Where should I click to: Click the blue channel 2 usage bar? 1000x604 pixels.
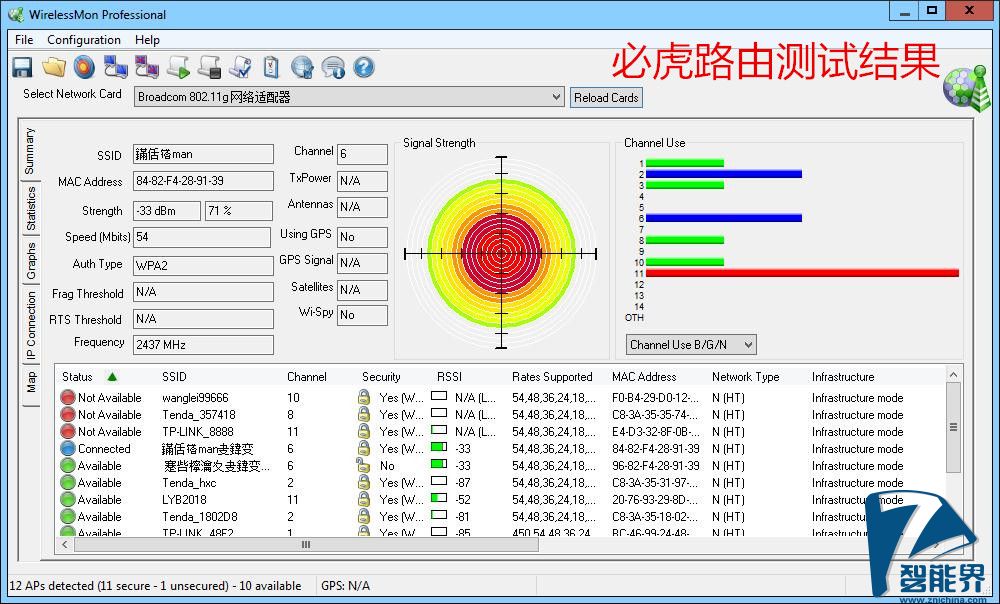724,174
